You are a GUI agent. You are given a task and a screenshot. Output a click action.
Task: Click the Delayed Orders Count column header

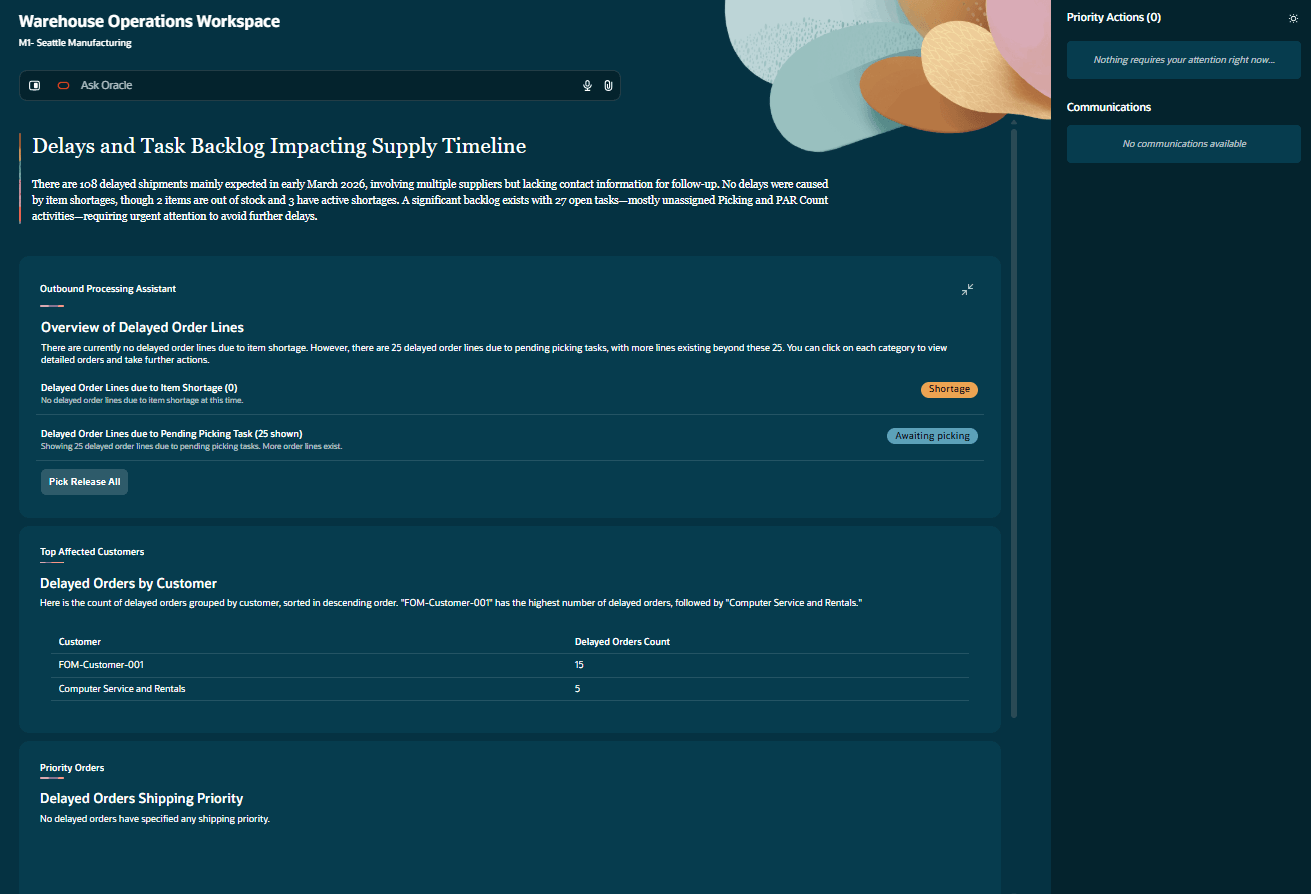(622, 642)
